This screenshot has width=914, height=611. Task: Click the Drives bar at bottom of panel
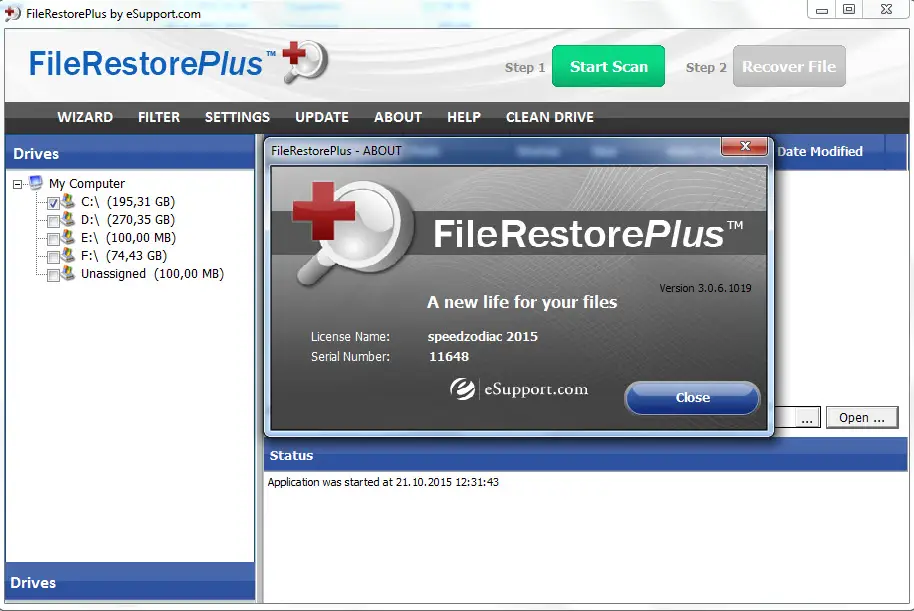pos(130,582)
